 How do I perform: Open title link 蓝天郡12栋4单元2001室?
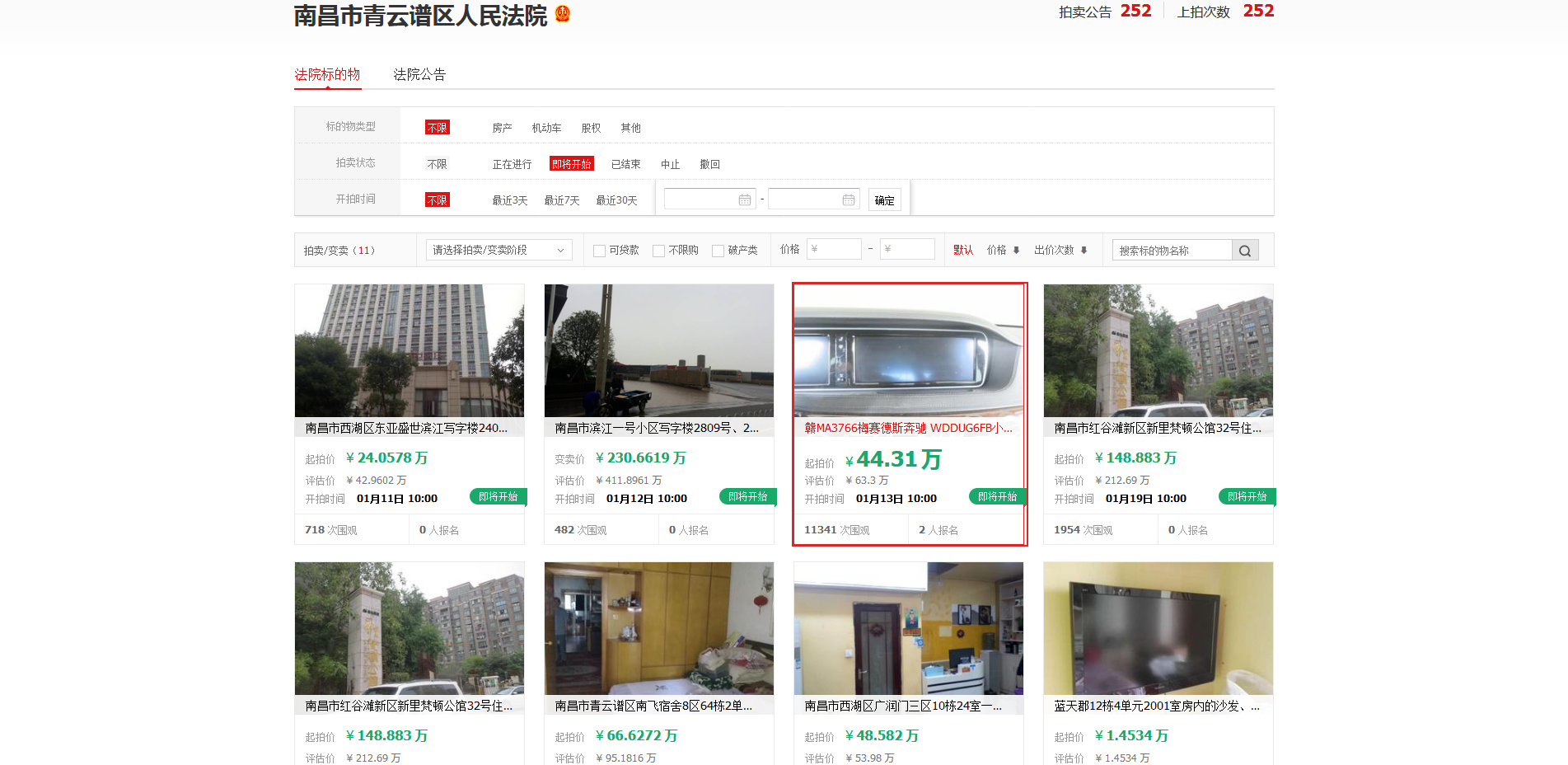1157,706
